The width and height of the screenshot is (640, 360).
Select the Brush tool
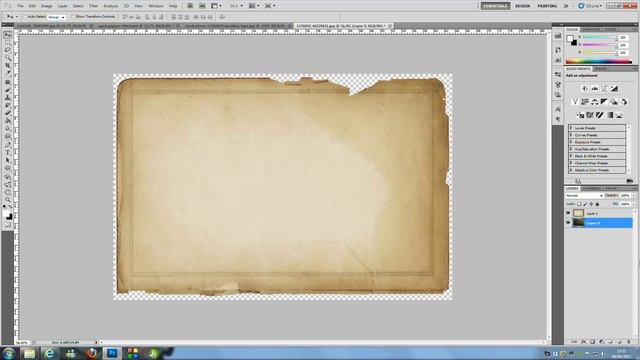(x=8, y=90)
